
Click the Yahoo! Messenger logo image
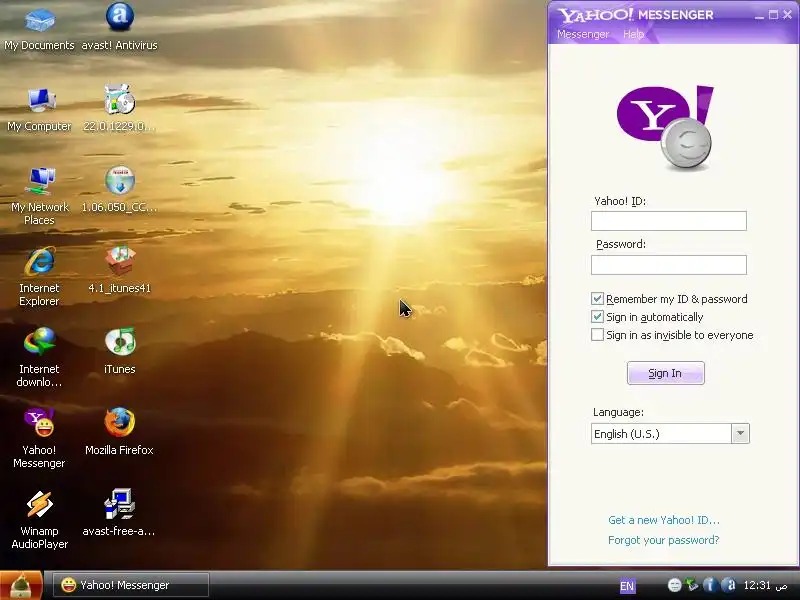point(665,128)
